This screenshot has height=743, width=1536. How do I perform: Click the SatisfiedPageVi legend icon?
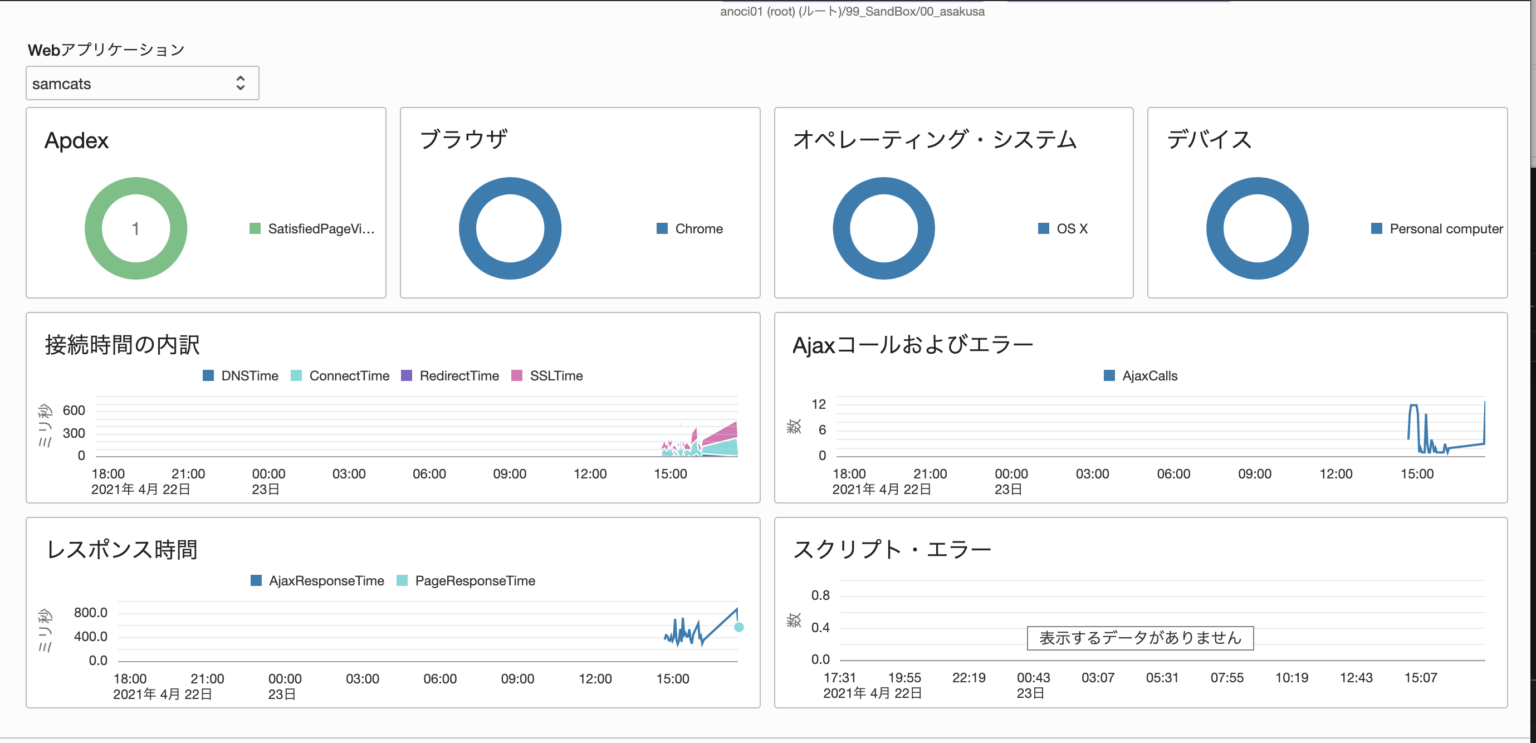pos(254,228)
